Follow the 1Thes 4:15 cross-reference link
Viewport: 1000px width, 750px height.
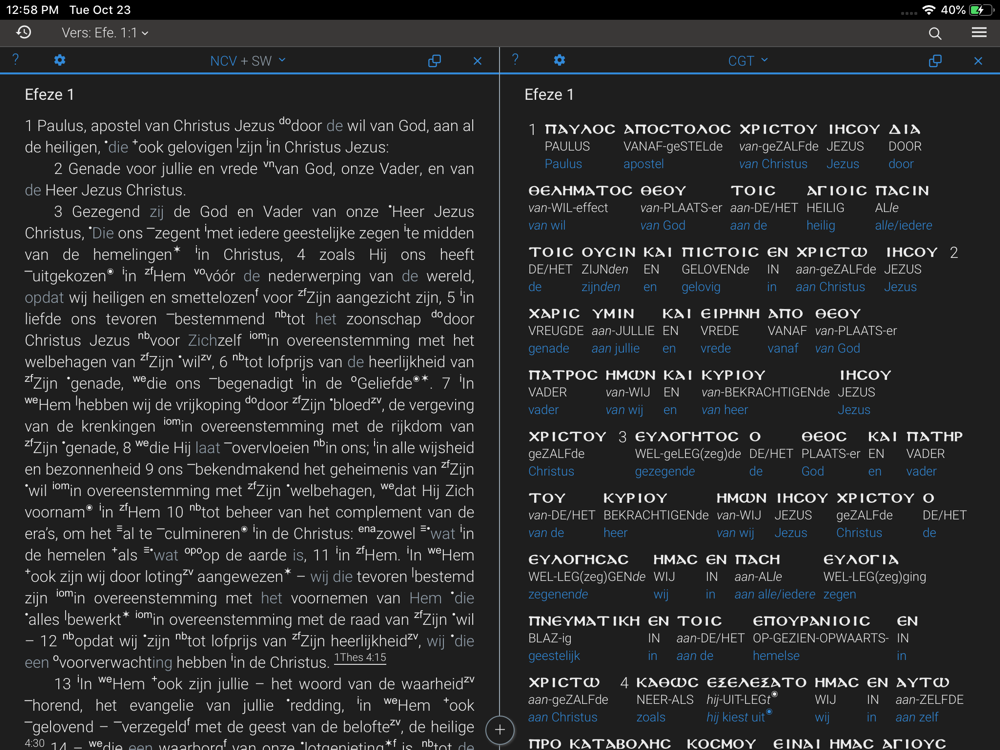coord(360,658)
